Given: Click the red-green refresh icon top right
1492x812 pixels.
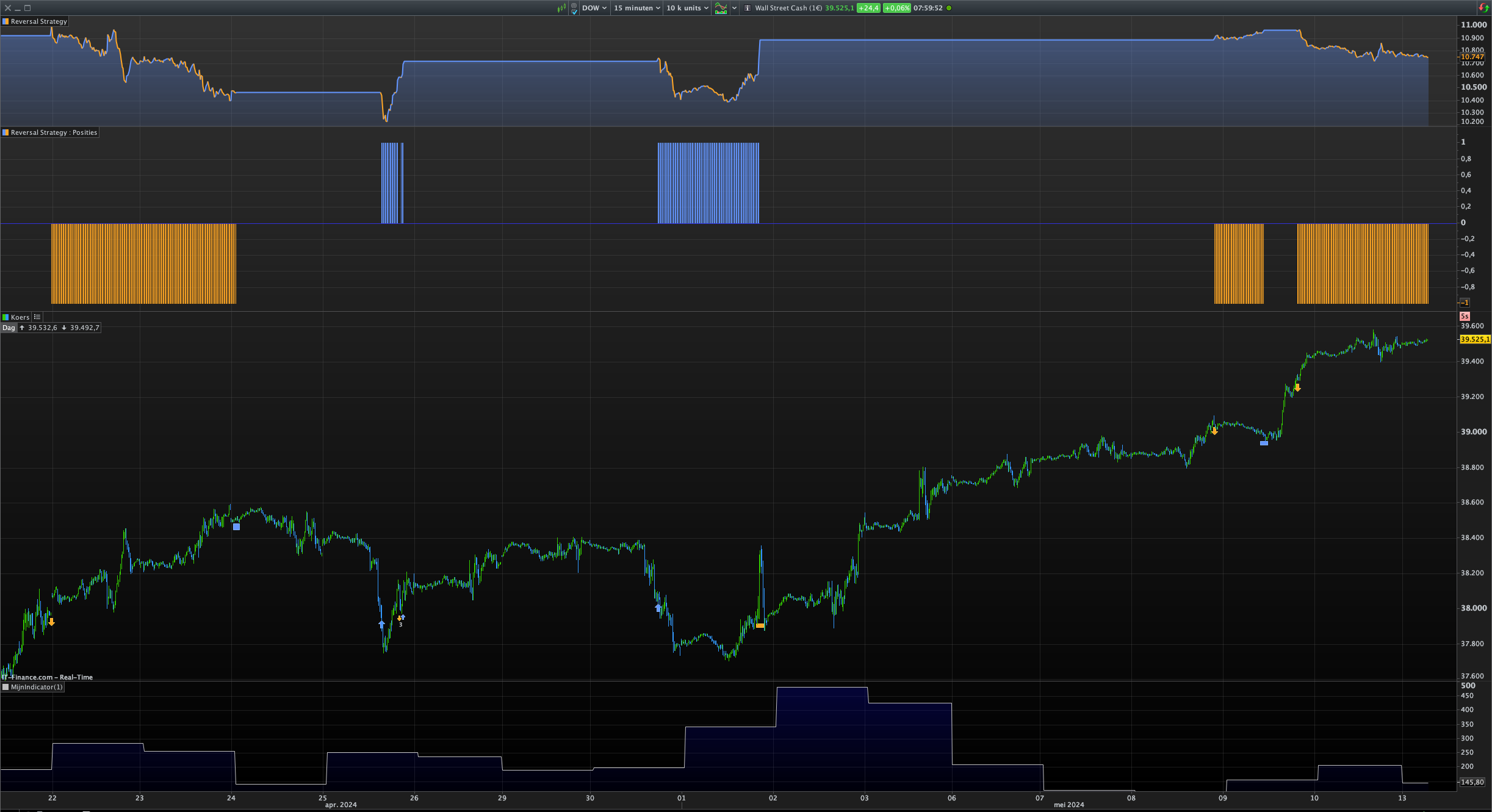Looking at the screenshot, I should point(1483,8).
